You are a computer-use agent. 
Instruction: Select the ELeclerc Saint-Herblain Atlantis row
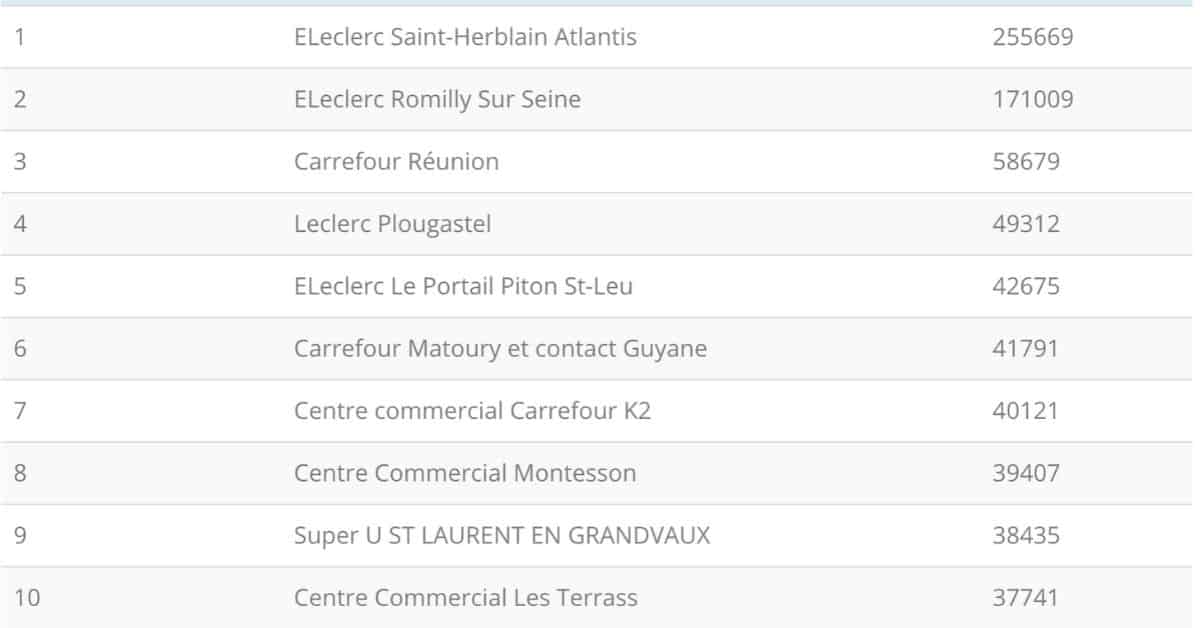(x=600, y=37)
